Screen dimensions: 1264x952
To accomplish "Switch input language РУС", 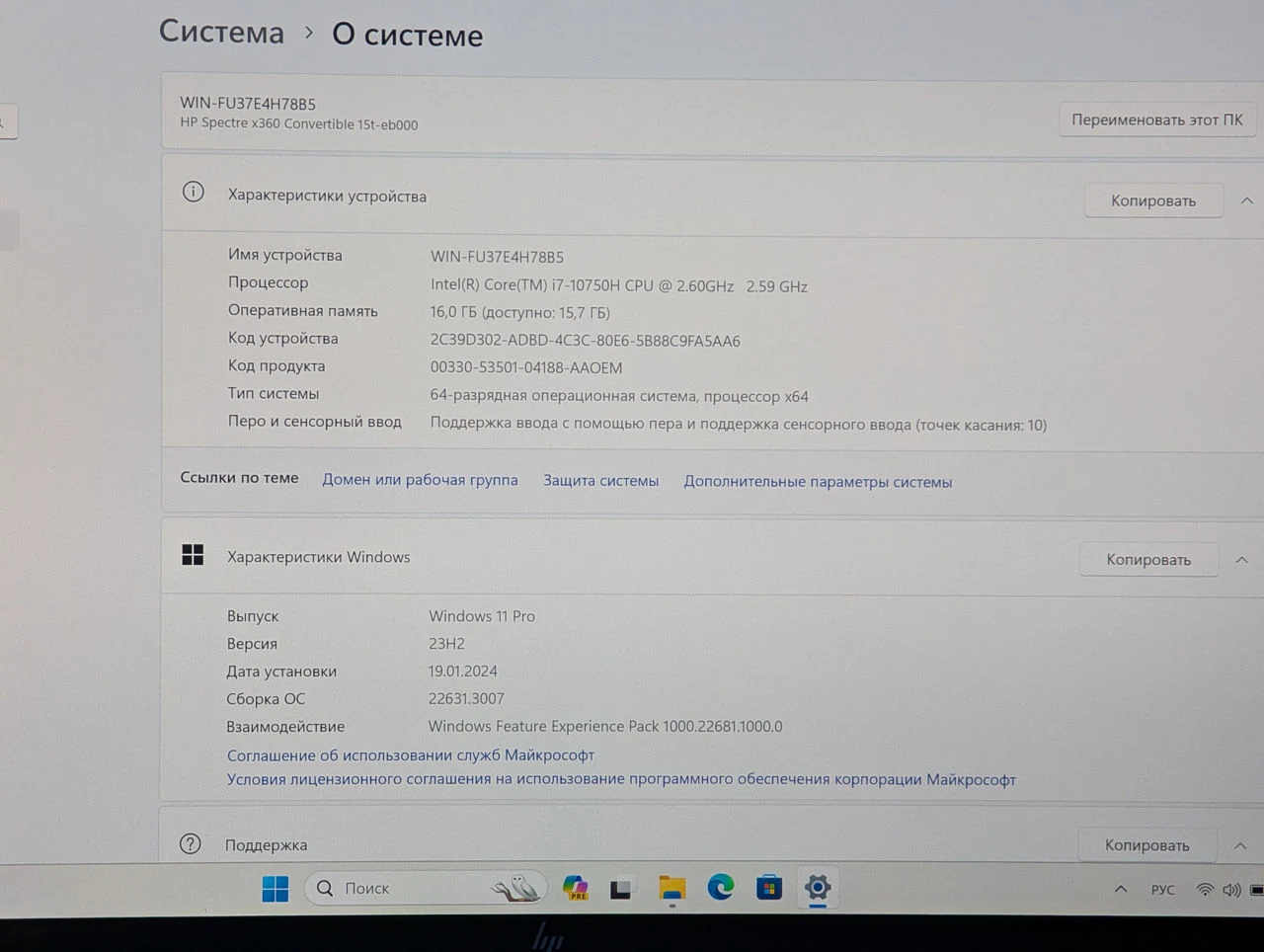I will (x=1163, y=890).
